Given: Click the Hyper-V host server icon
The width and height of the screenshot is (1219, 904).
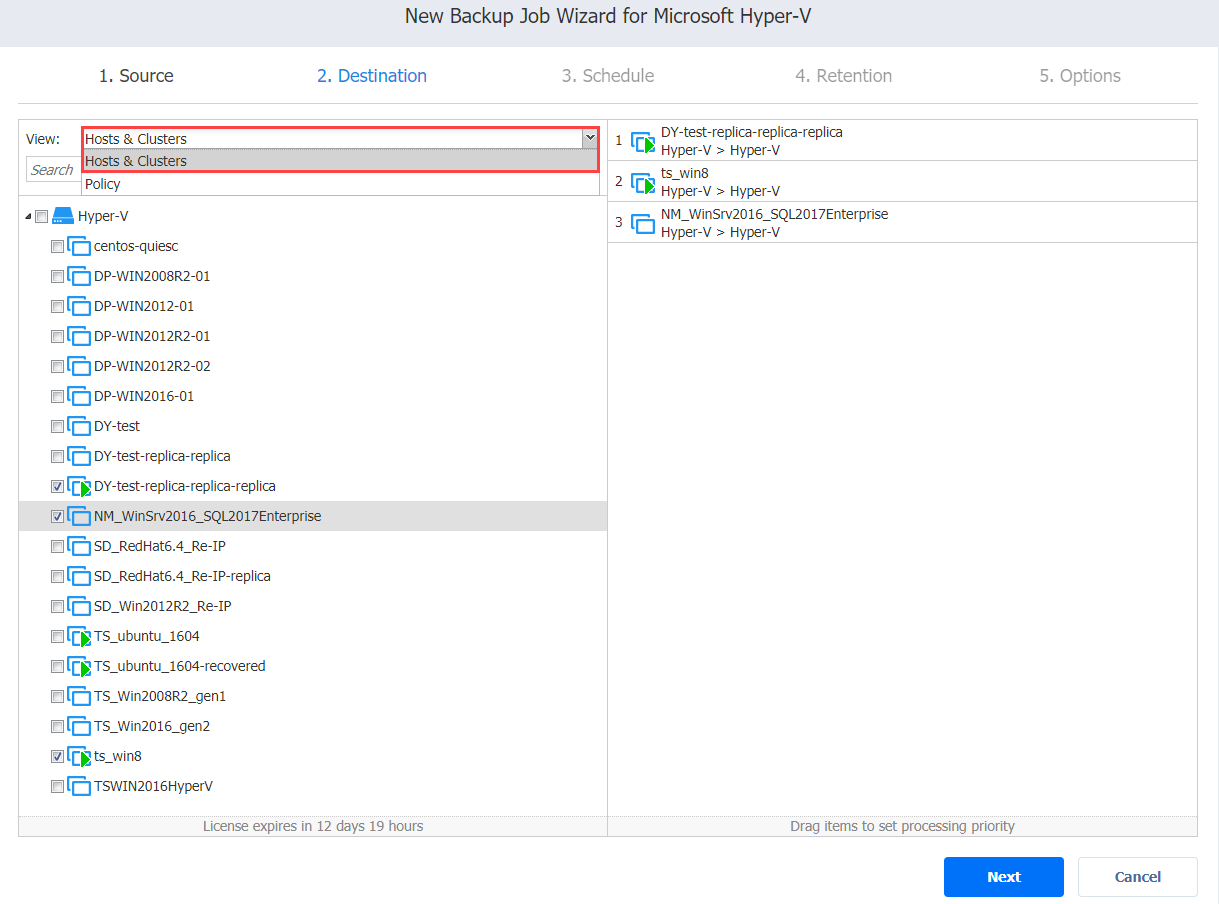Looking at the screenshot, I should (63, 216).
